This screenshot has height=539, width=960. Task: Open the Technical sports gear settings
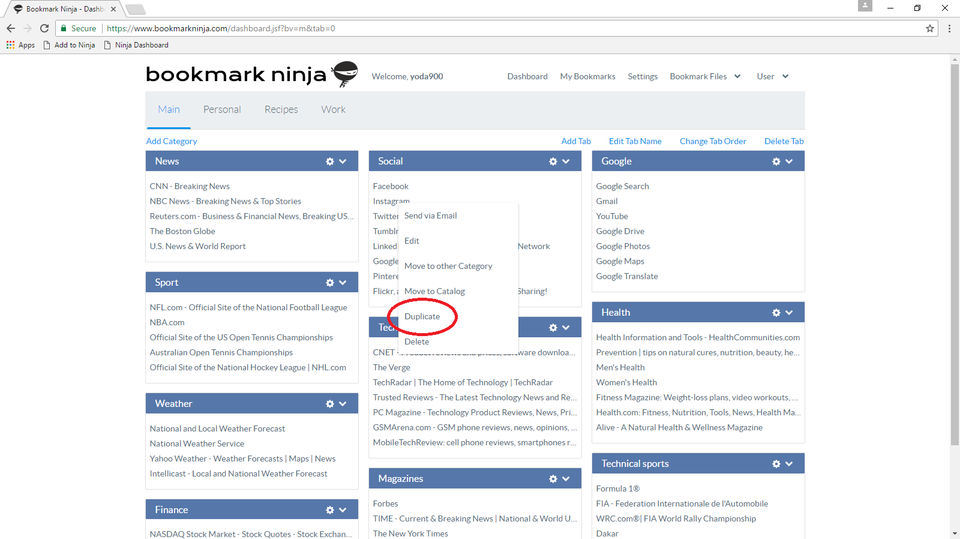pyautogui.click(x=776, y=464)
